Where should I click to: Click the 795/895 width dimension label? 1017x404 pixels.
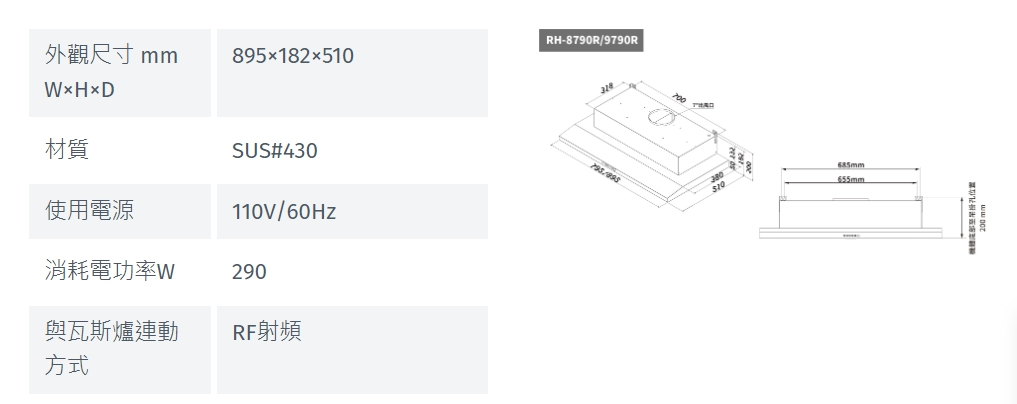(607, 172)
